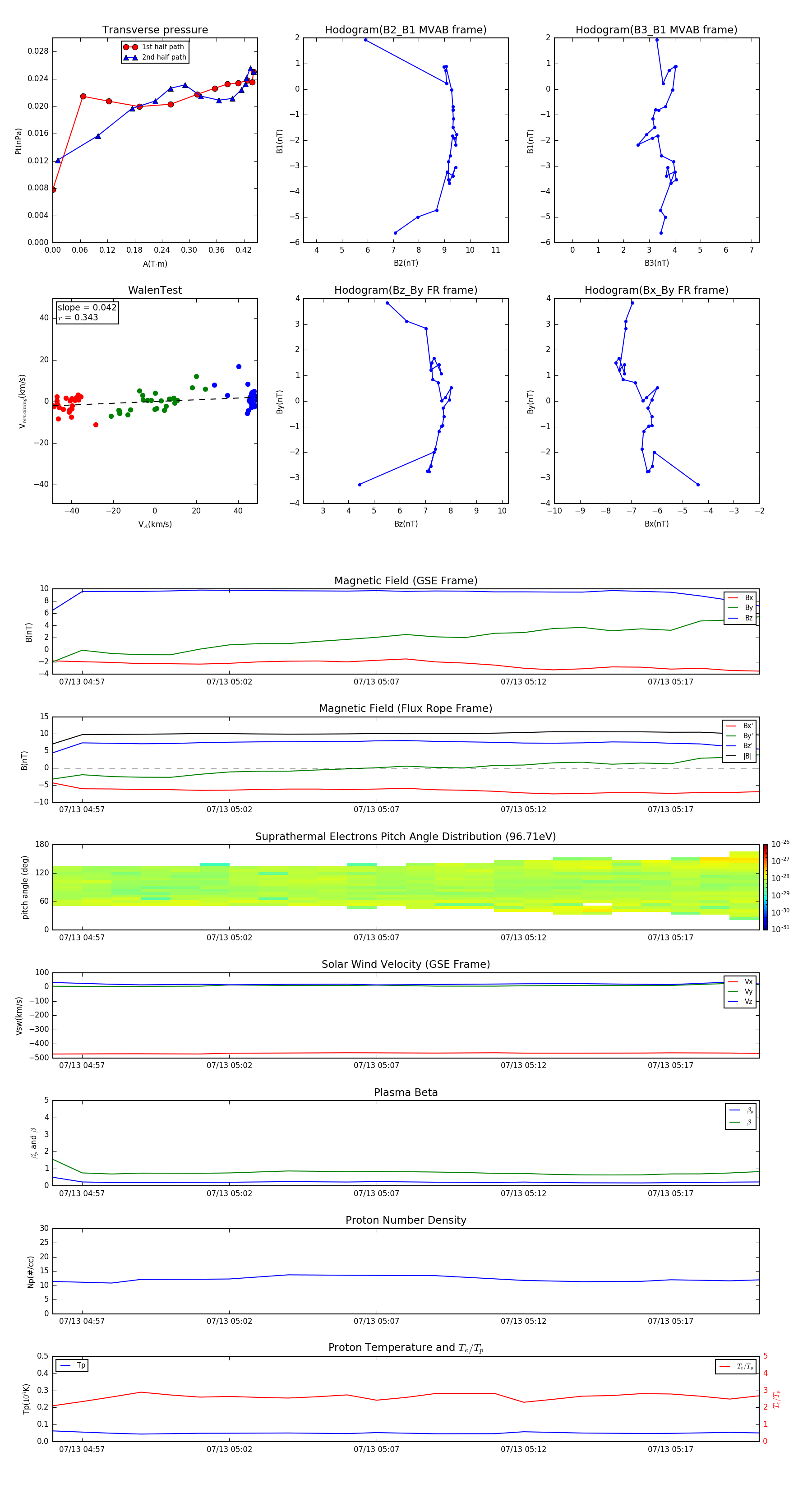Click the 'Magnetic Field (Flux Rope Frame)' title
The width and height of the screenshot is (812, 1489).
coord(406,709)
